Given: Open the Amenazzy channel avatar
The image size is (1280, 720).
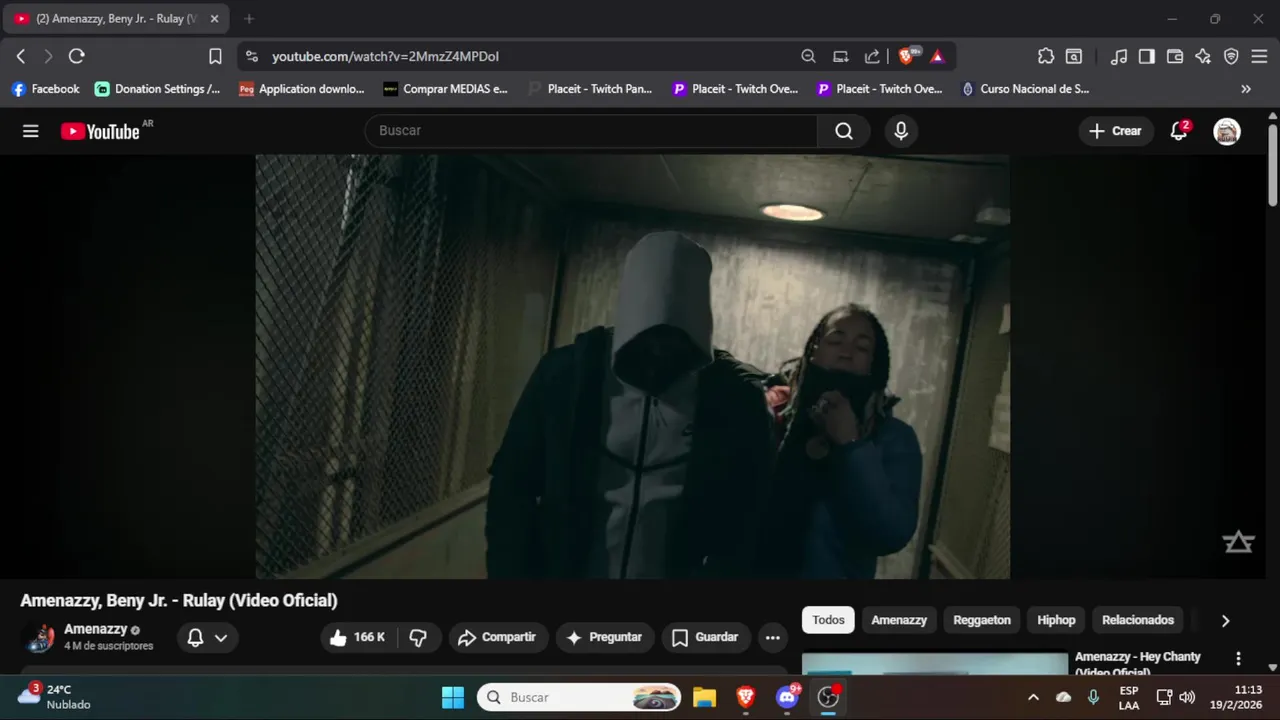Looking at the screenshot, I should tap(38, 637).
